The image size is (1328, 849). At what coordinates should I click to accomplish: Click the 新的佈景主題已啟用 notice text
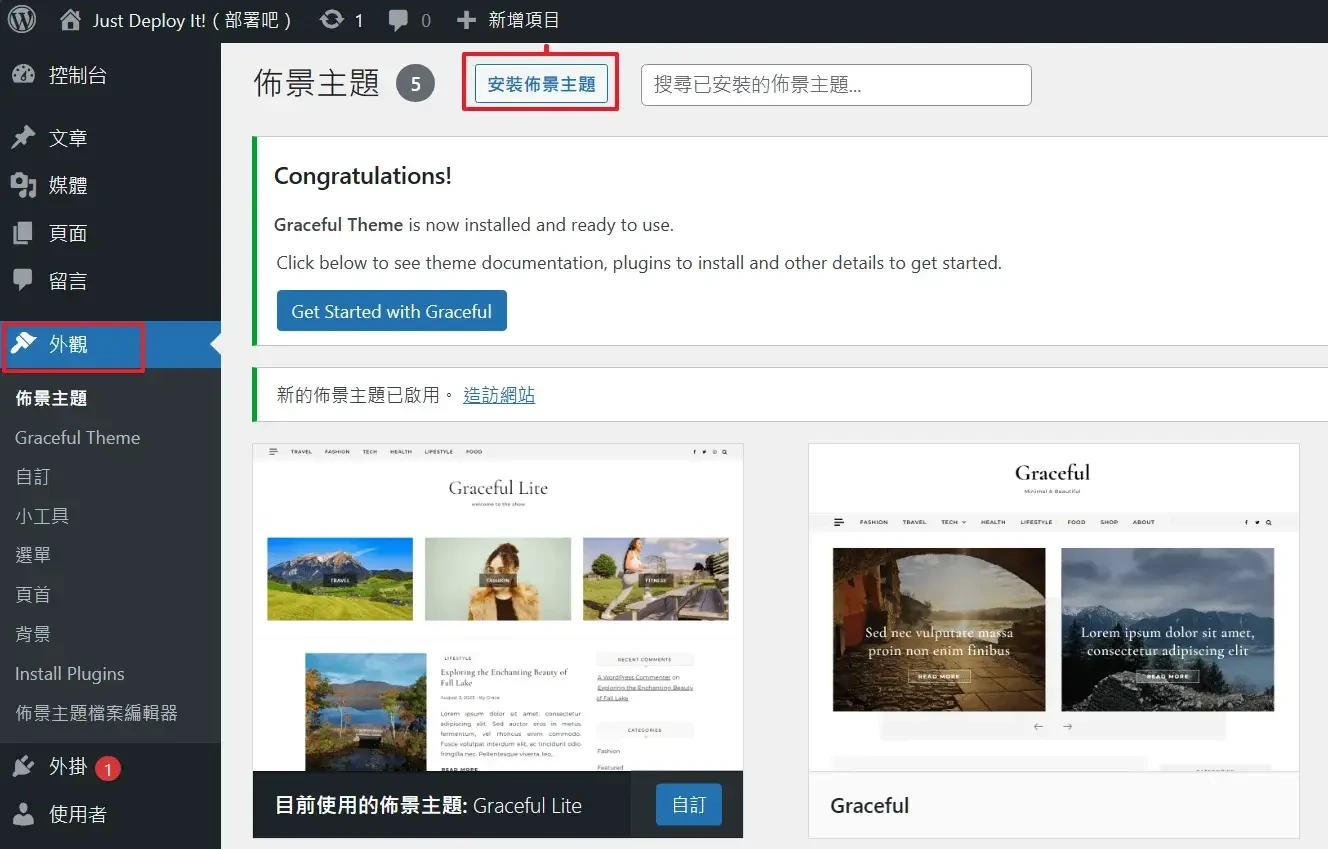coord(365,395)
